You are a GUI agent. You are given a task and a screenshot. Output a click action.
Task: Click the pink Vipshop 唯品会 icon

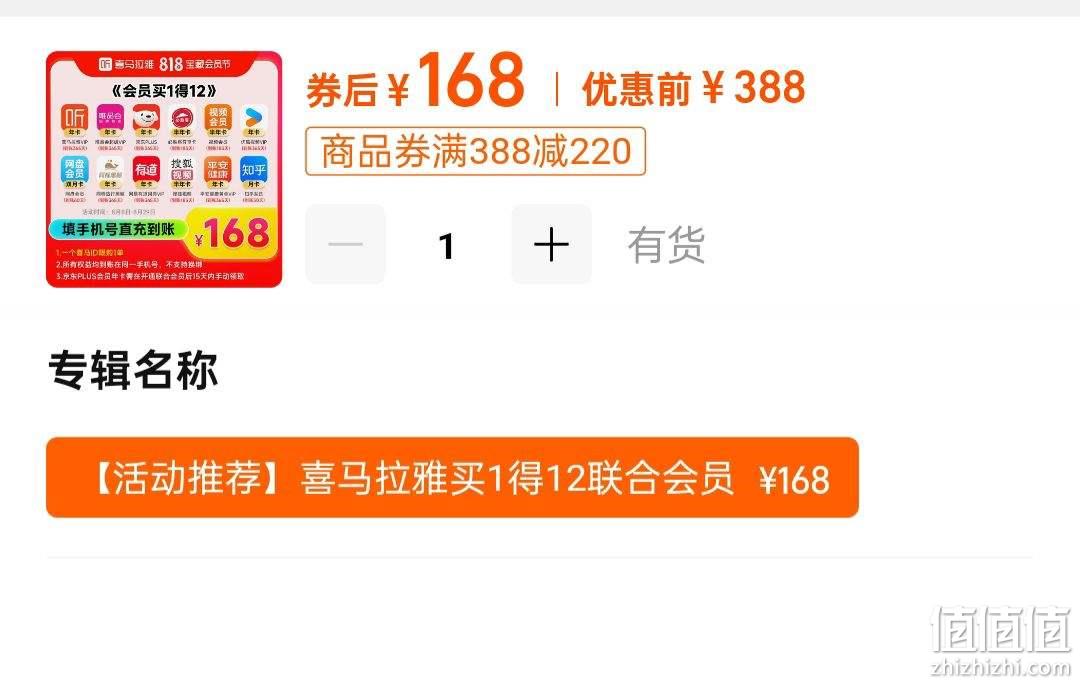click(110, 117)
